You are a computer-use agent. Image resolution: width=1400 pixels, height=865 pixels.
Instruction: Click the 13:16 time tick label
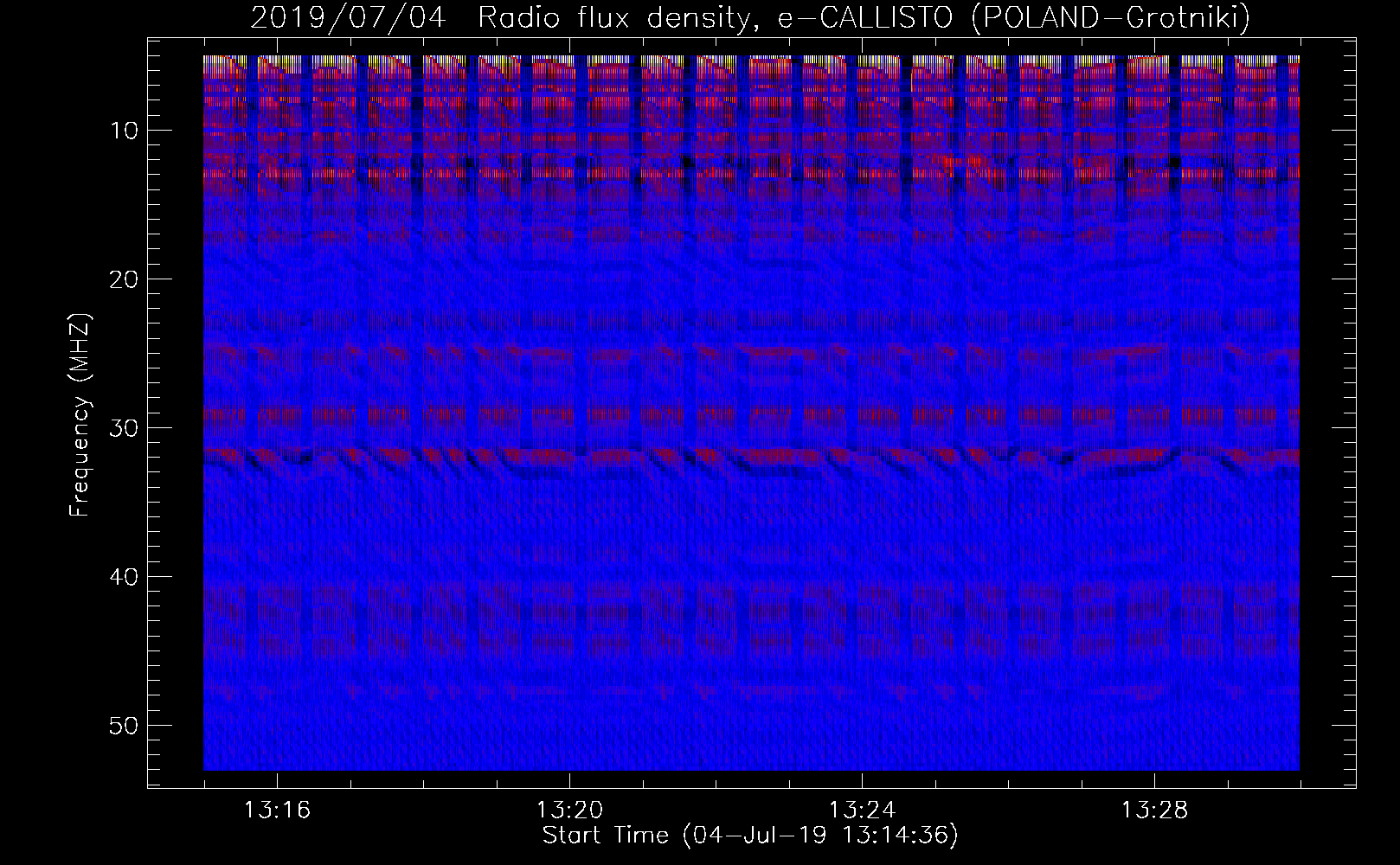click(x=277, y=811)
